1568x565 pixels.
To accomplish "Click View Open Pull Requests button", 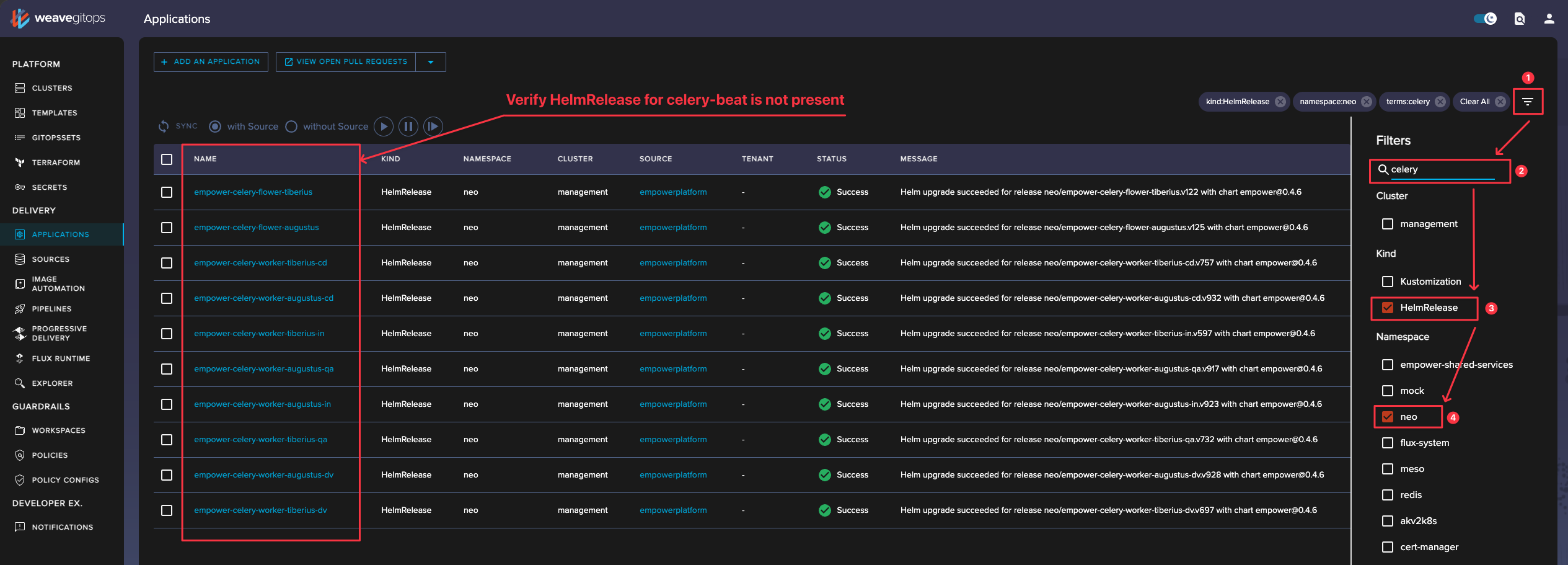I will pos(346,62).
